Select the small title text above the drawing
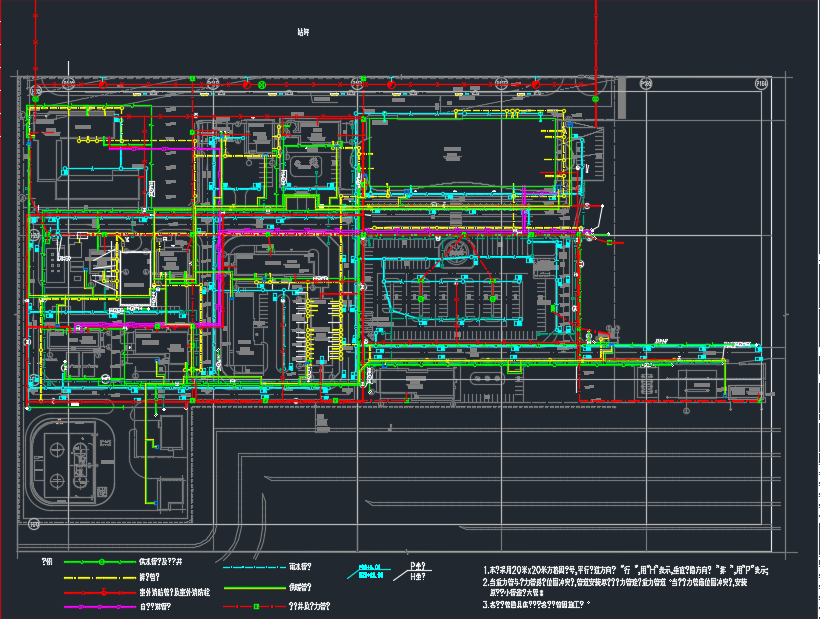 pos(303,32)
